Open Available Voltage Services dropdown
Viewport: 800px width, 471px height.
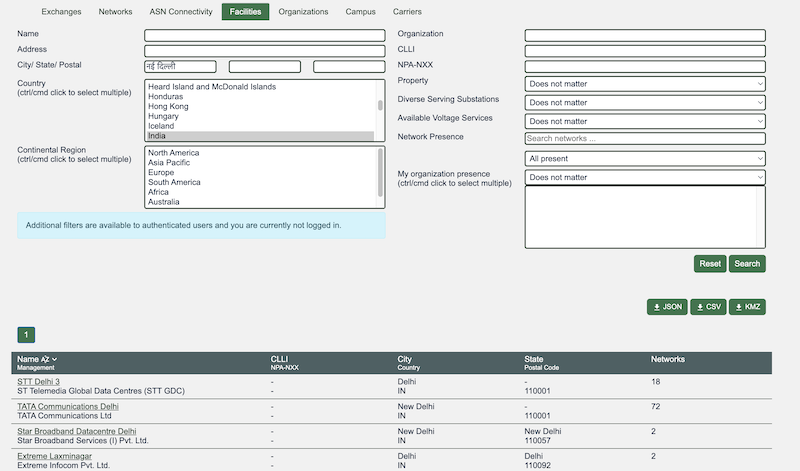click(645, 121)
